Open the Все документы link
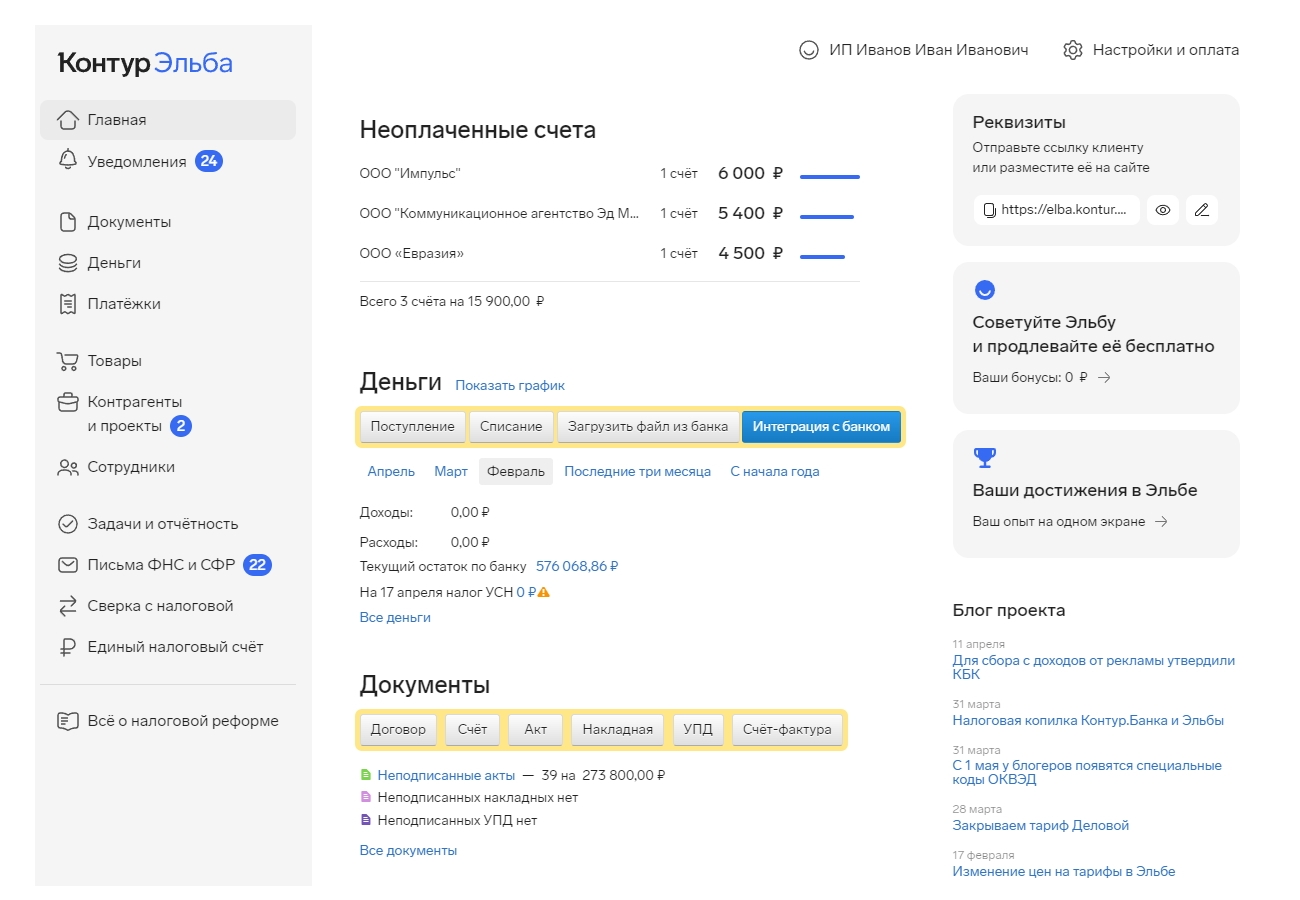The image size is (1300, 900). (x=408, y=851)
